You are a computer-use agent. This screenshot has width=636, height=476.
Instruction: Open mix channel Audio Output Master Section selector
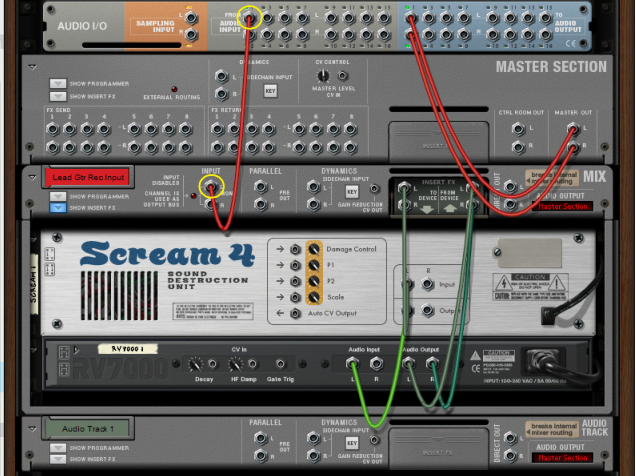pos(564,207)
